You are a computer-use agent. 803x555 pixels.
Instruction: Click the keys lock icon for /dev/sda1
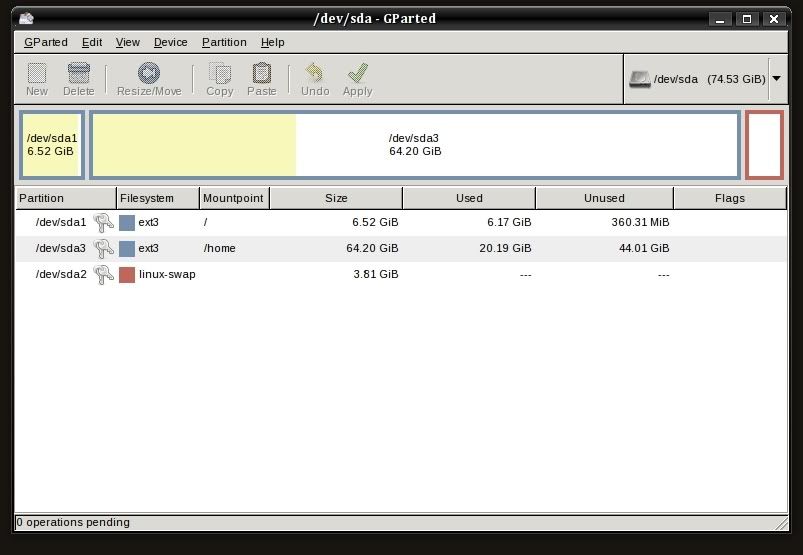103,223
